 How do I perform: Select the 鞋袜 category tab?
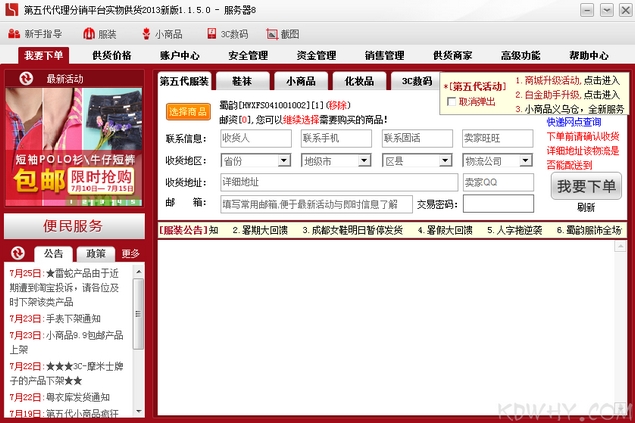pyautogui.click(x=243, y=81)
